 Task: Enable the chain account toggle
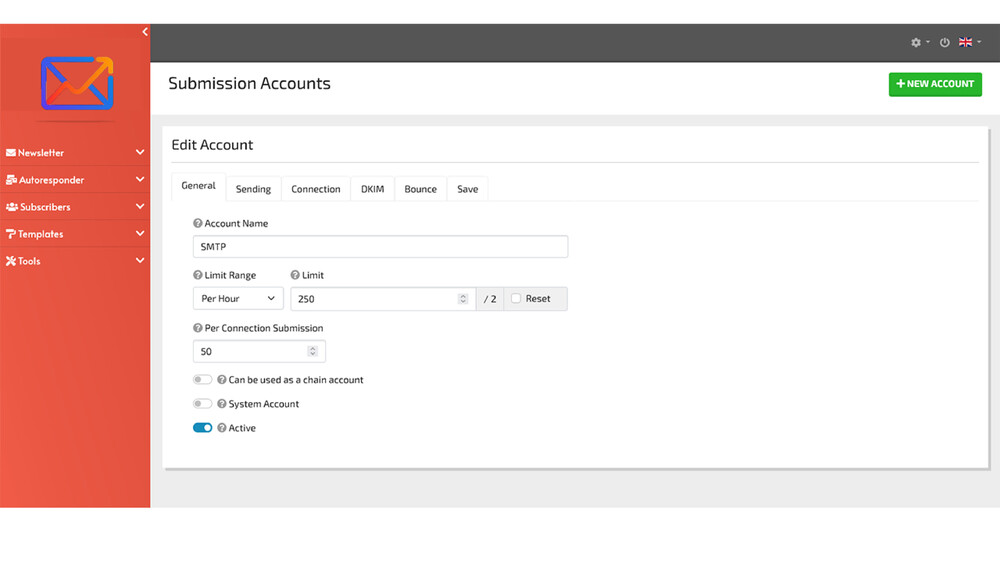pos(202,379)
